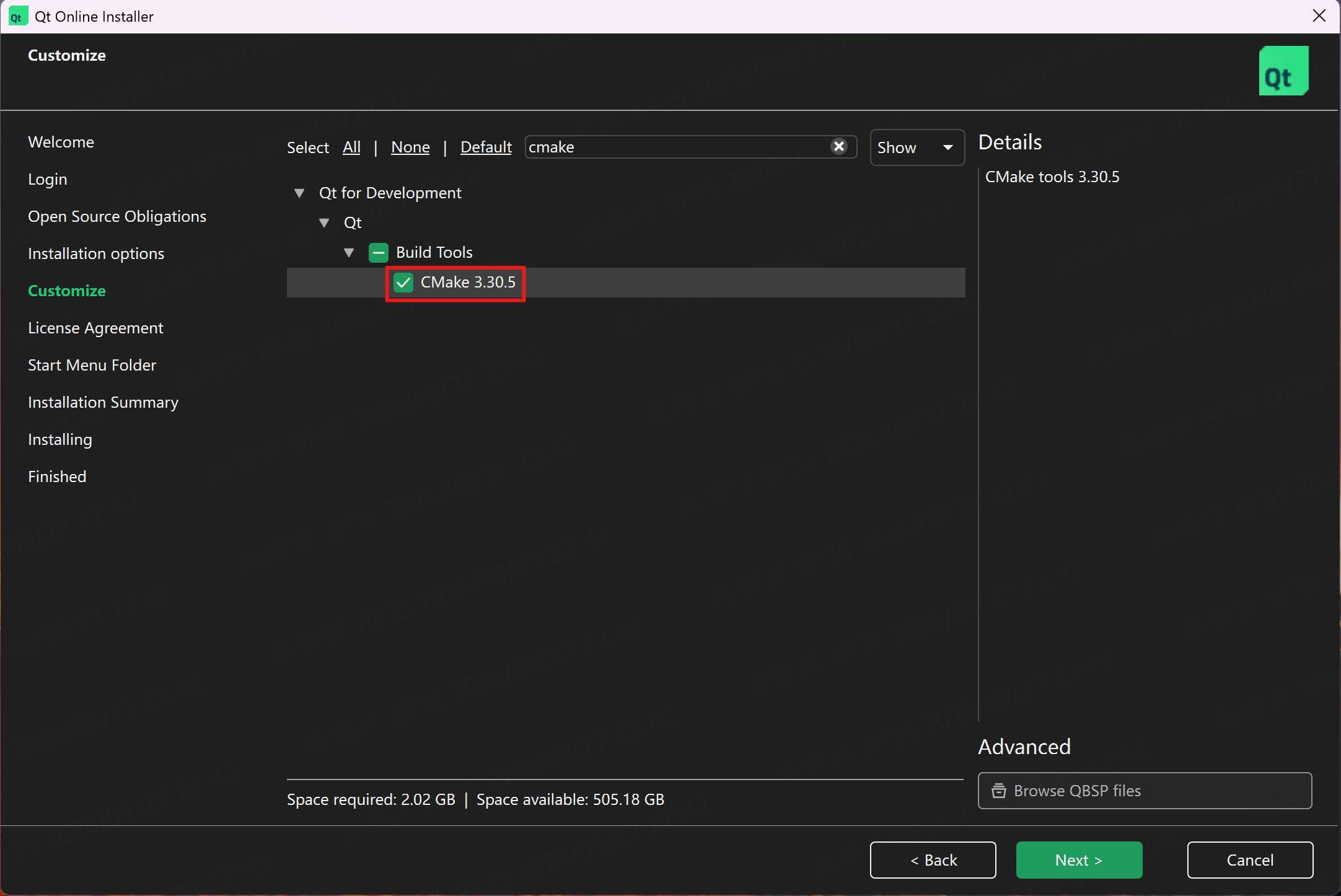Cancel the installation

[x=1250, y=860]
